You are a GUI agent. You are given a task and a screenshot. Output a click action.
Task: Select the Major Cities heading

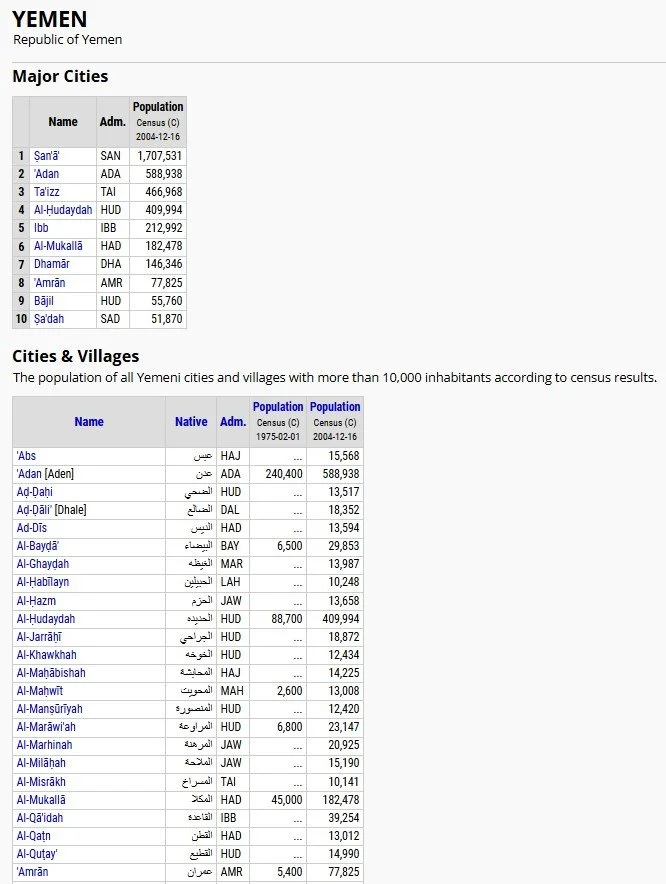pyautogui.click(x=60, y=76)
